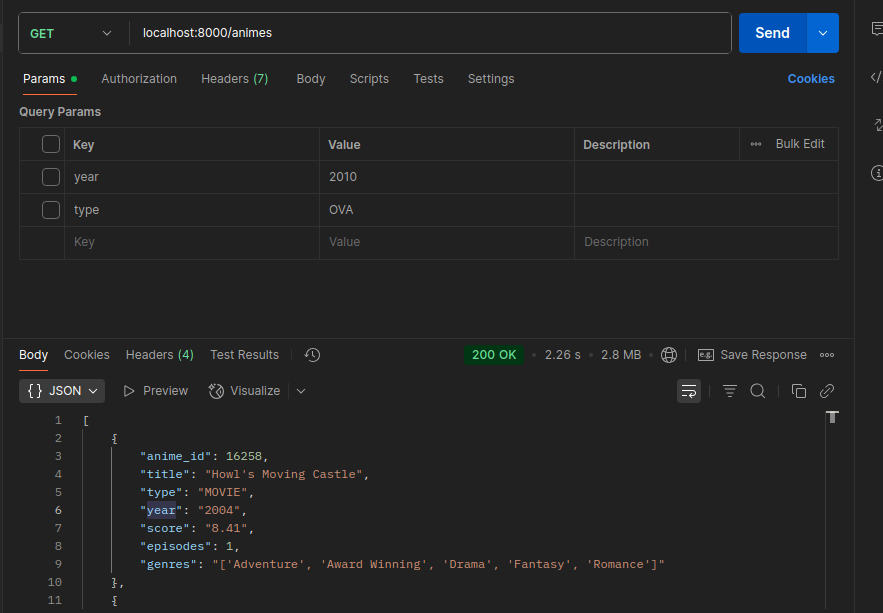Viewport: 883px width, 613px height.
Task: Click the 2.26 s response time
Action: [x=563, y=355]
